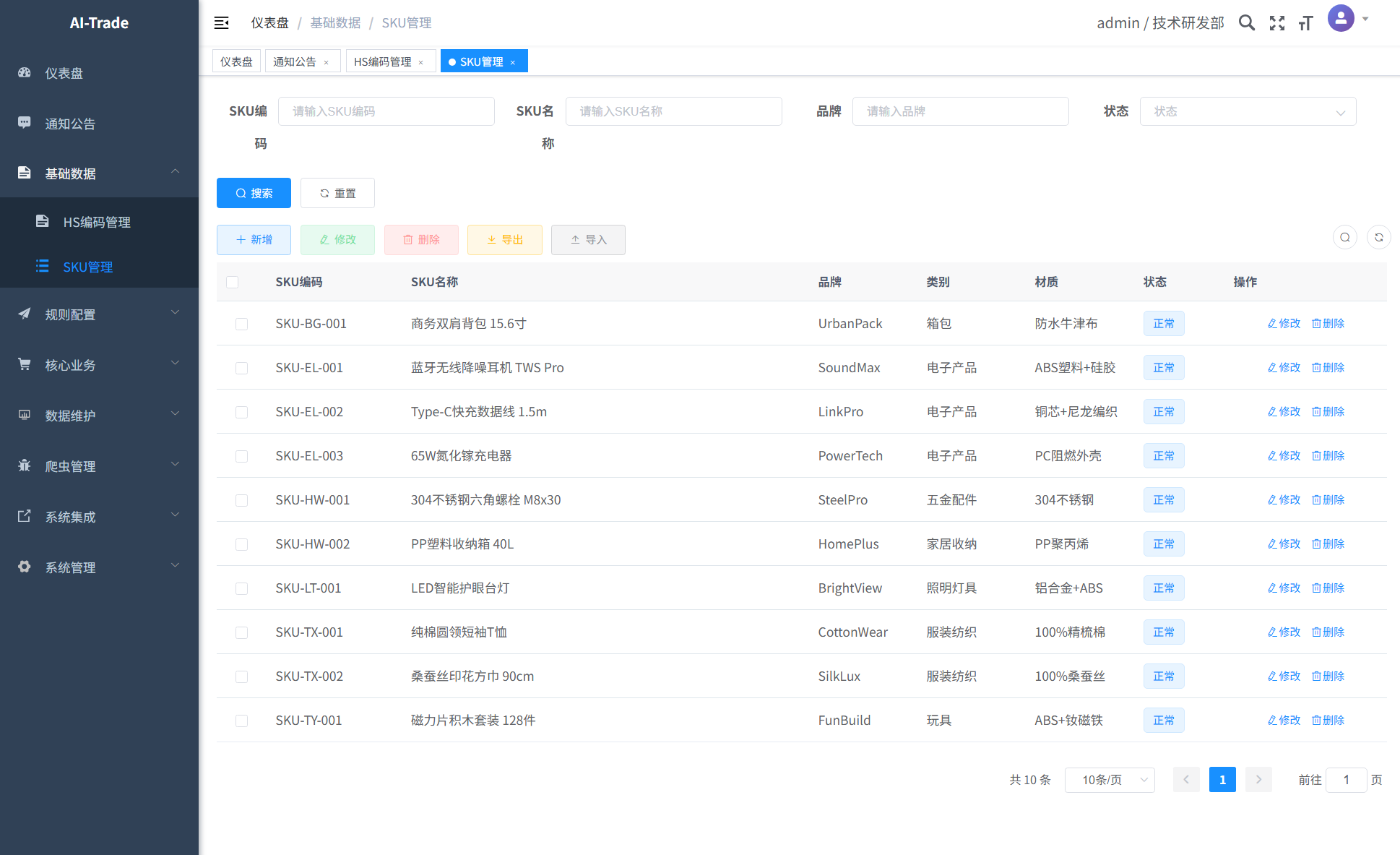Close the SKU管理 tab
This screenshot has height=855, width=1400.
coord(513,62)
